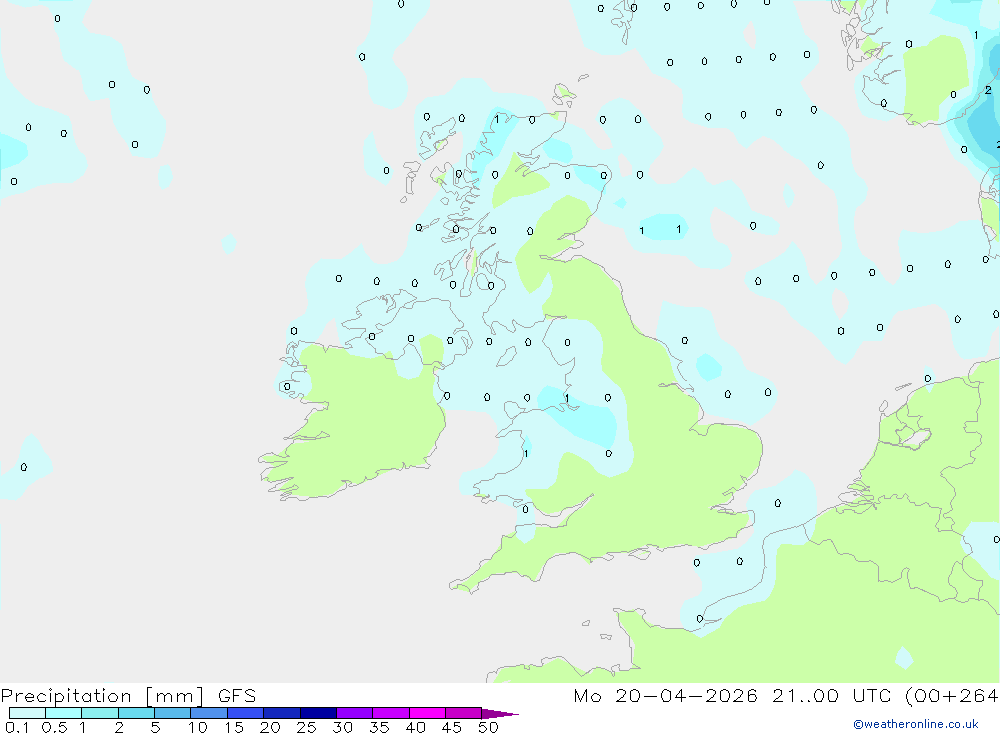Click the '25' legend scale label
The width and height of the screenshot is (1000, 733).
307,727
